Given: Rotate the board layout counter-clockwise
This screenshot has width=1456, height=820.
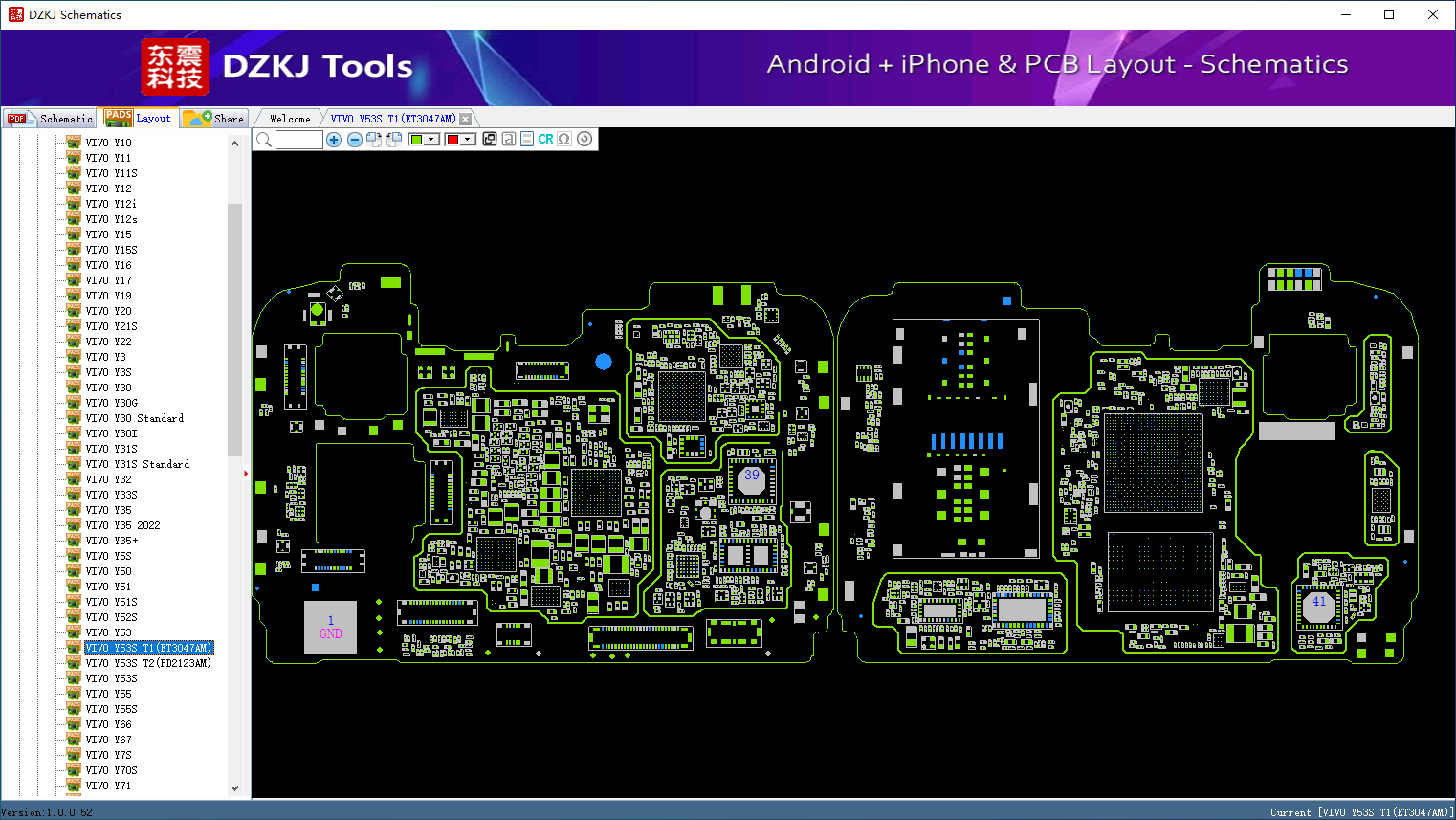Looking at the screenshot, I should [394, 140].
